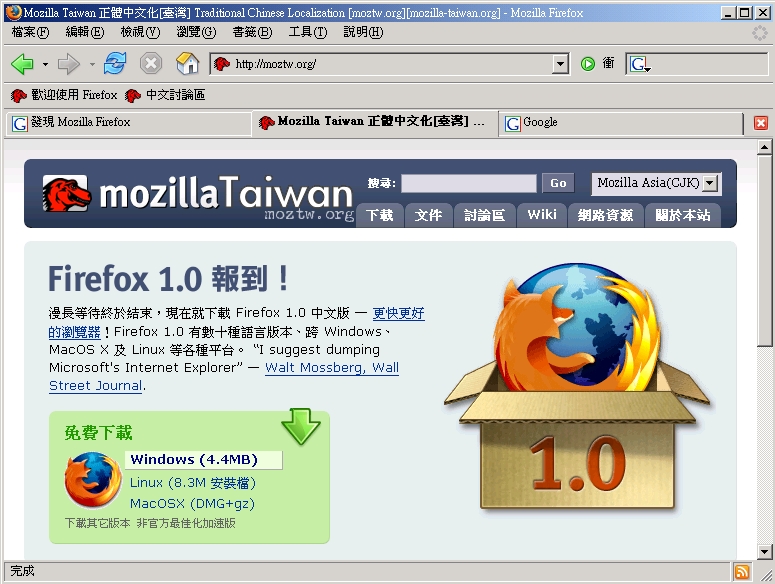Viewport: 775px width, 584px height.
Task: Open the Google search engine selector
Action: tap(639, 64)
